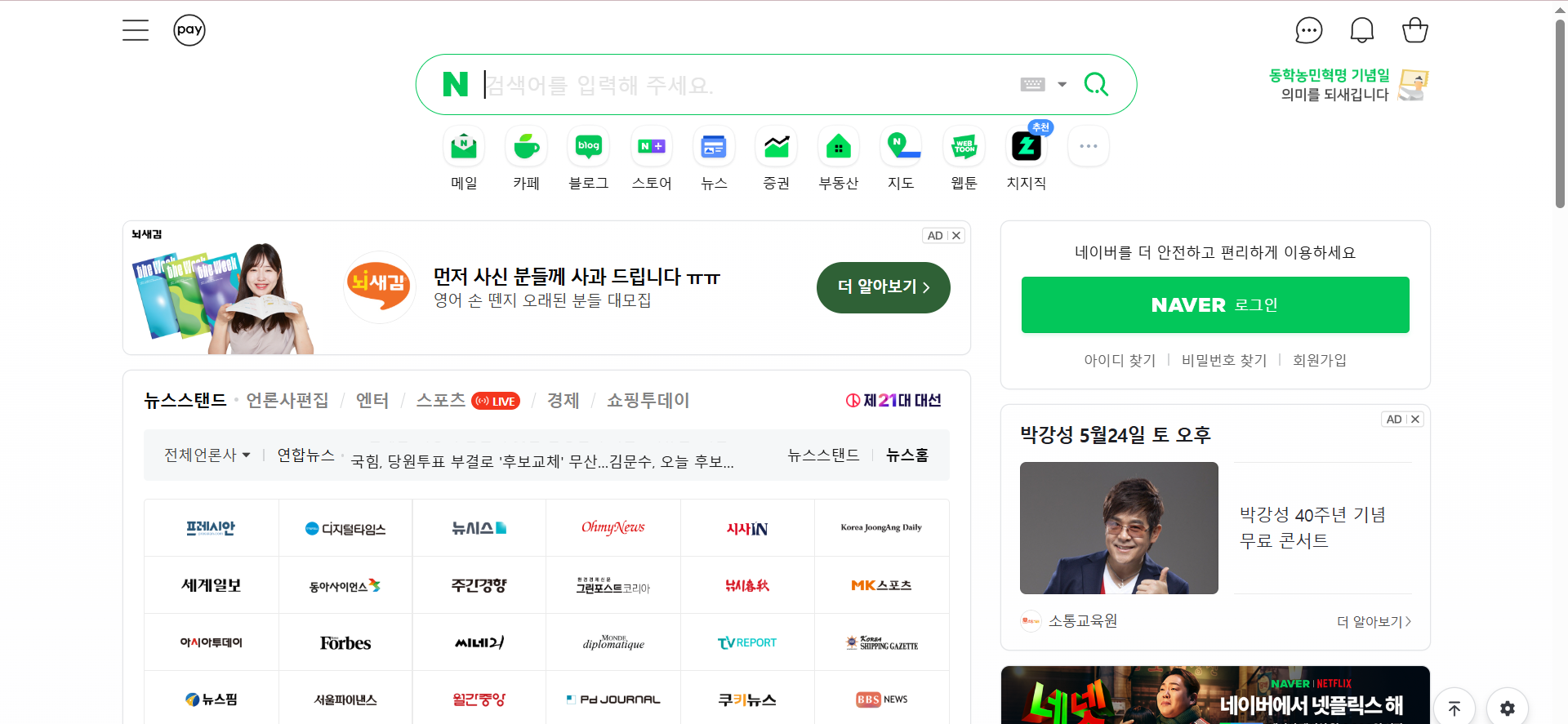Expand search autocomplete dropdown arrow
Screen dimensions: 1568x724
click(x=1062, y=84)
